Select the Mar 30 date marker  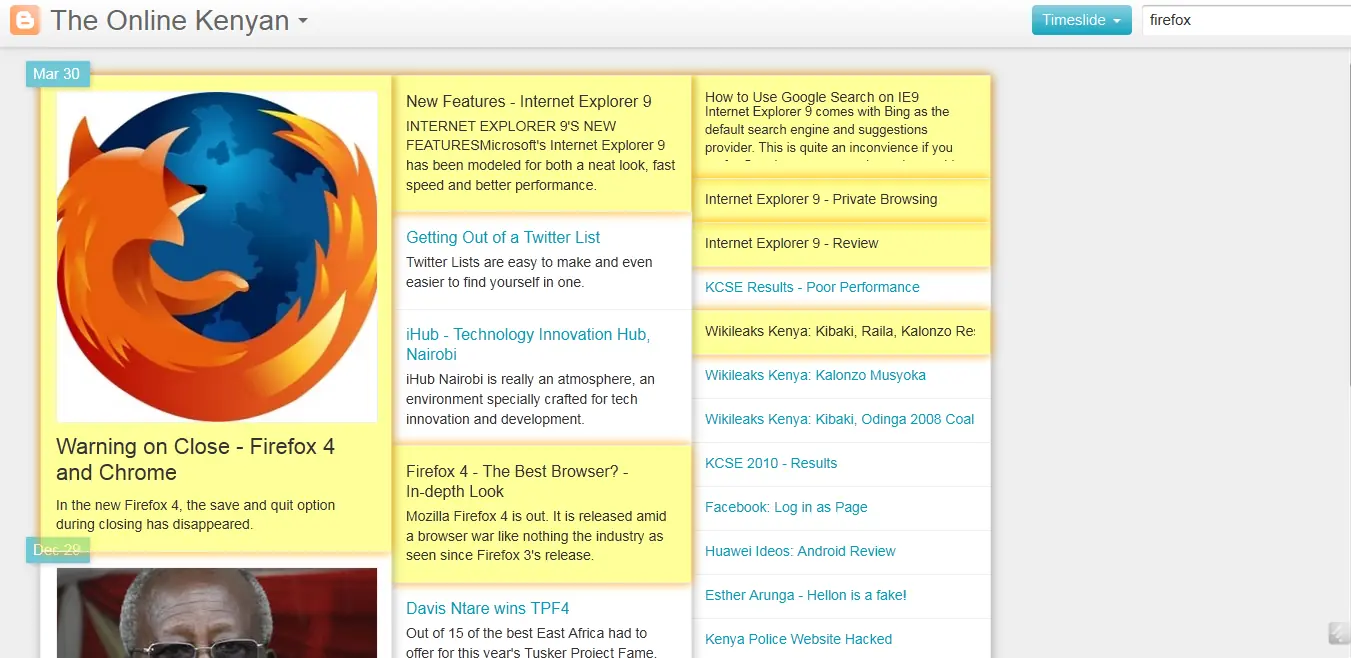click(x=57, y=74)
